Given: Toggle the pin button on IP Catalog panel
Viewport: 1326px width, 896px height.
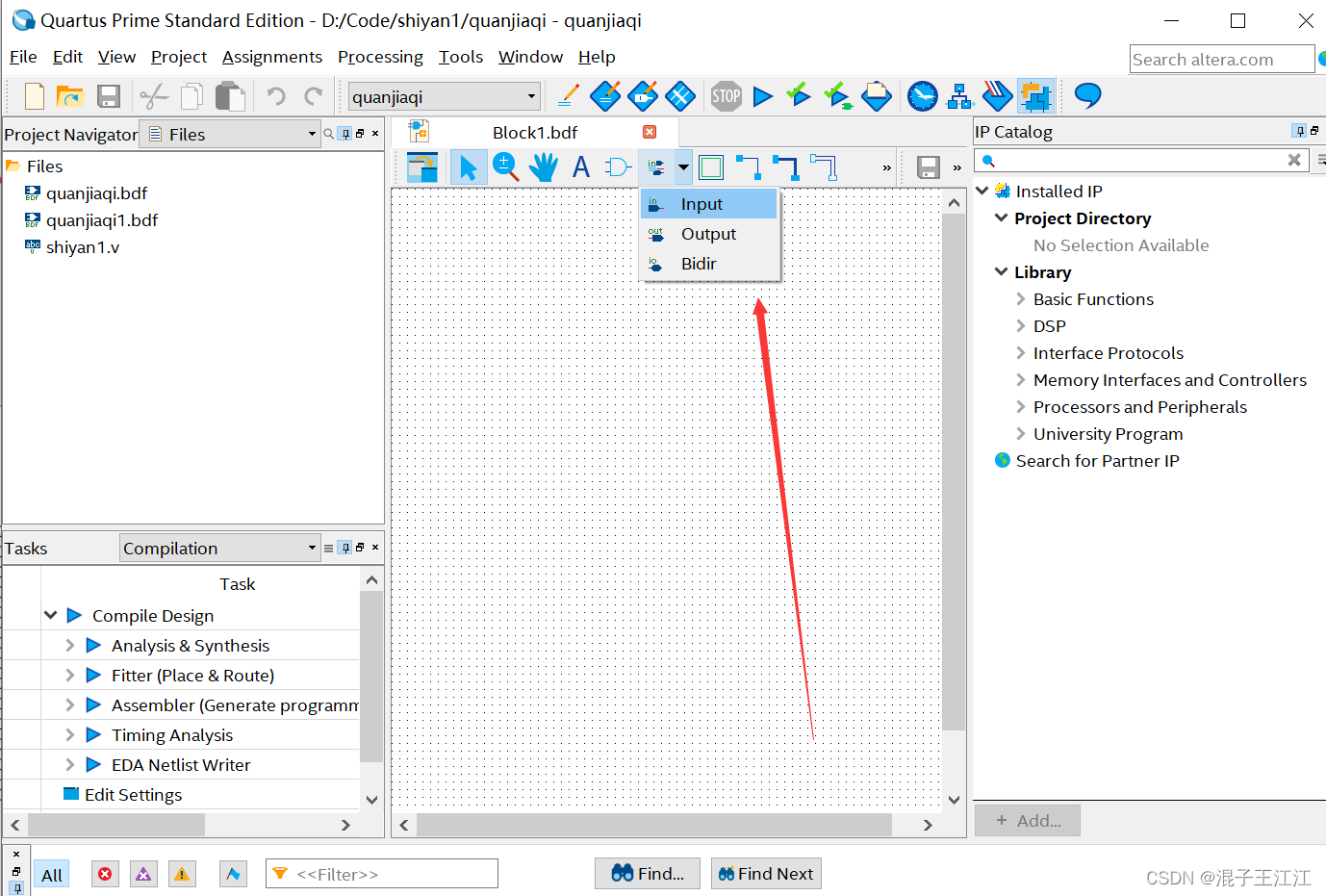Looking at the screenshot, I should pos(1300,131).
